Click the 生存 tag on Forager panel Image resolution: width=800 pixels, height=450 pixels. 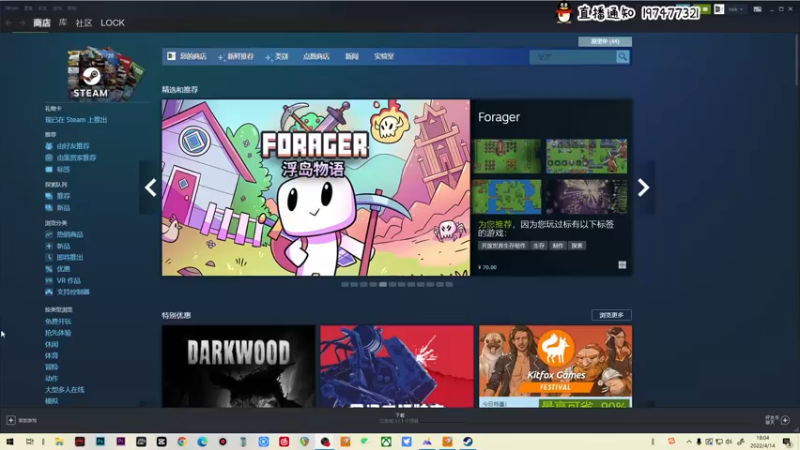point(539,246)
